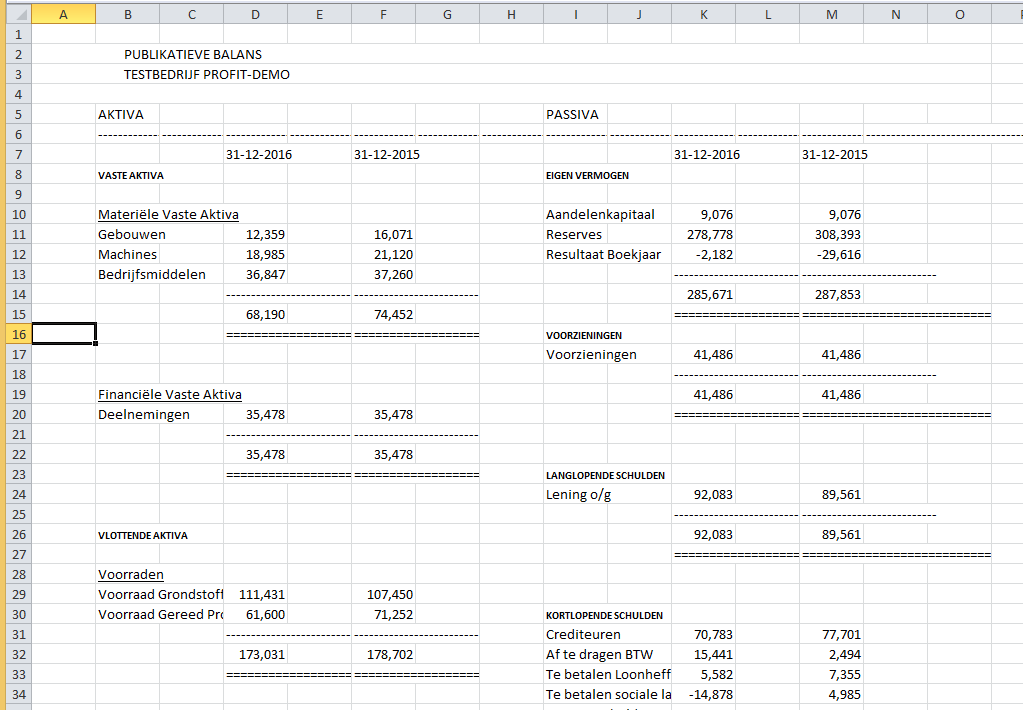
Task: Click the Reserves label cell
Action: point(573,235)
